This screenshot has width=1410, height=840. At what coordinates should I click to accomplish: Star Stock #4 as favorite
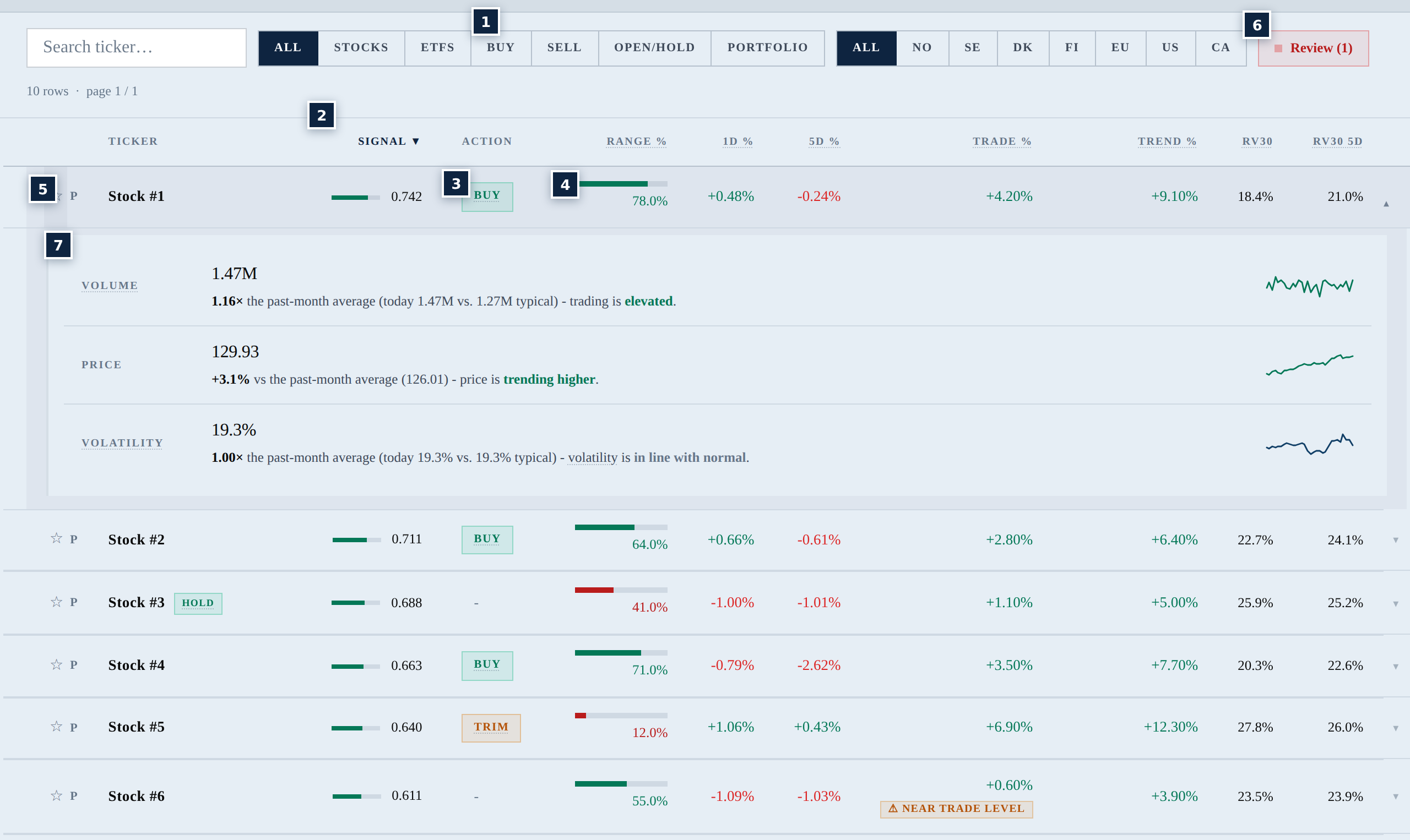(56, 664)
